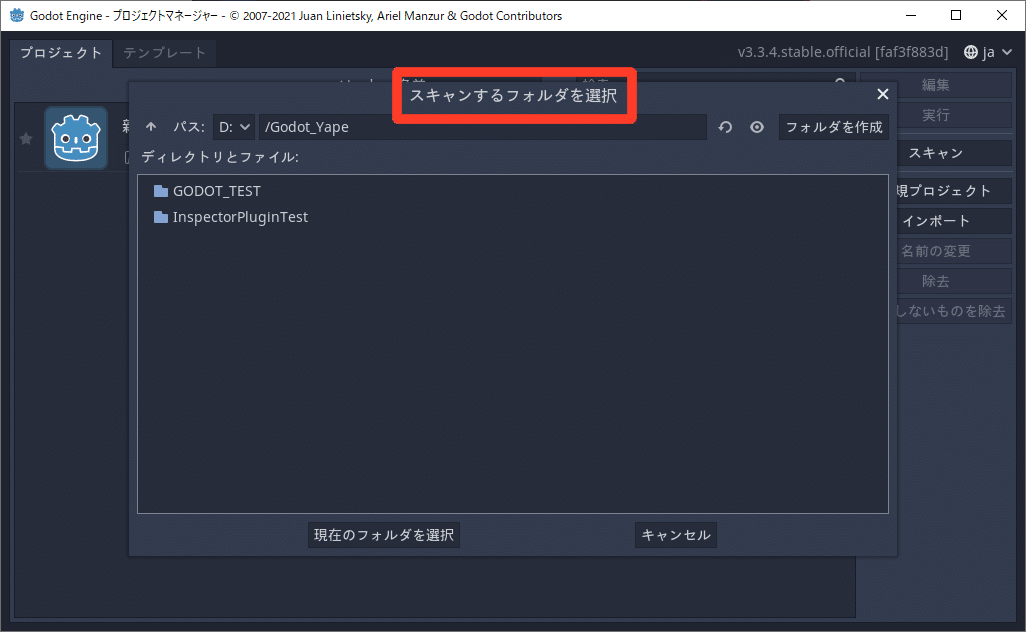Refresh the current folder listing
Viewport: 1026px width, 632px height.
[725, 127]
